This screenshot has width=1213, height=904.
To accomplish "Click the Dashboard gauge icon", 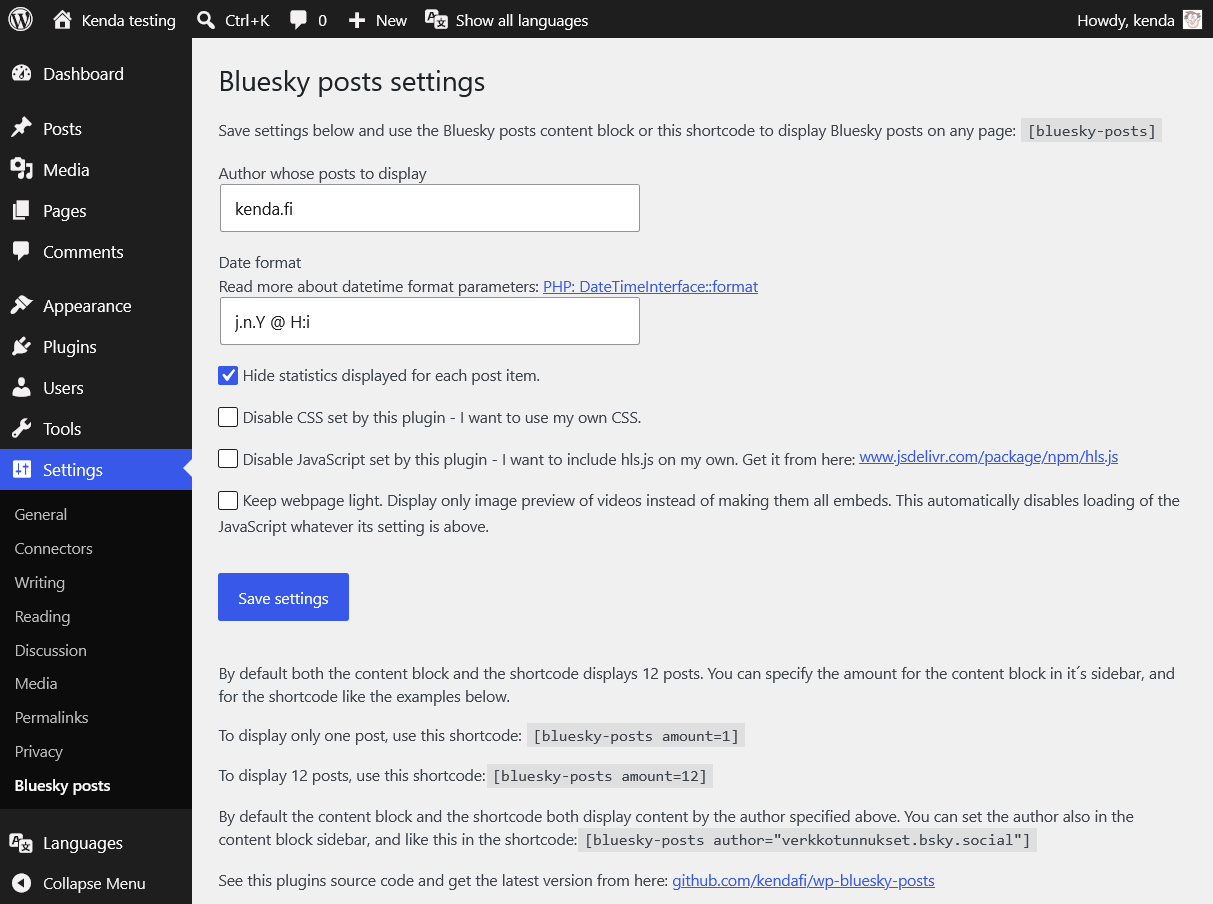I will click(x=21, y=74).
